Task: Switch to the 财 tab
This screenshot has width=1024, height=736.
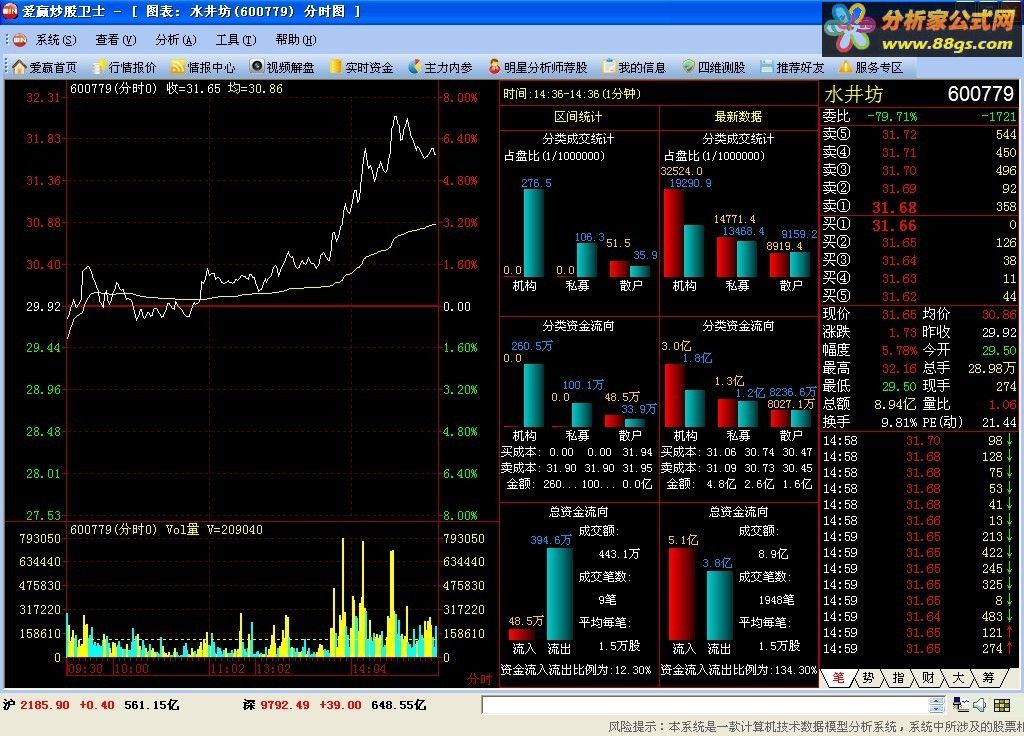Action: (928, 678)
